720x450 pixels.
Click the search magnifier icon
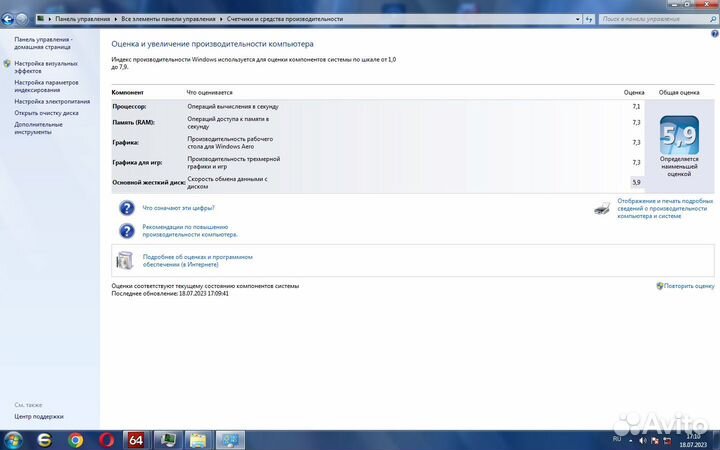pyautogui.click(x=713, y=19)
